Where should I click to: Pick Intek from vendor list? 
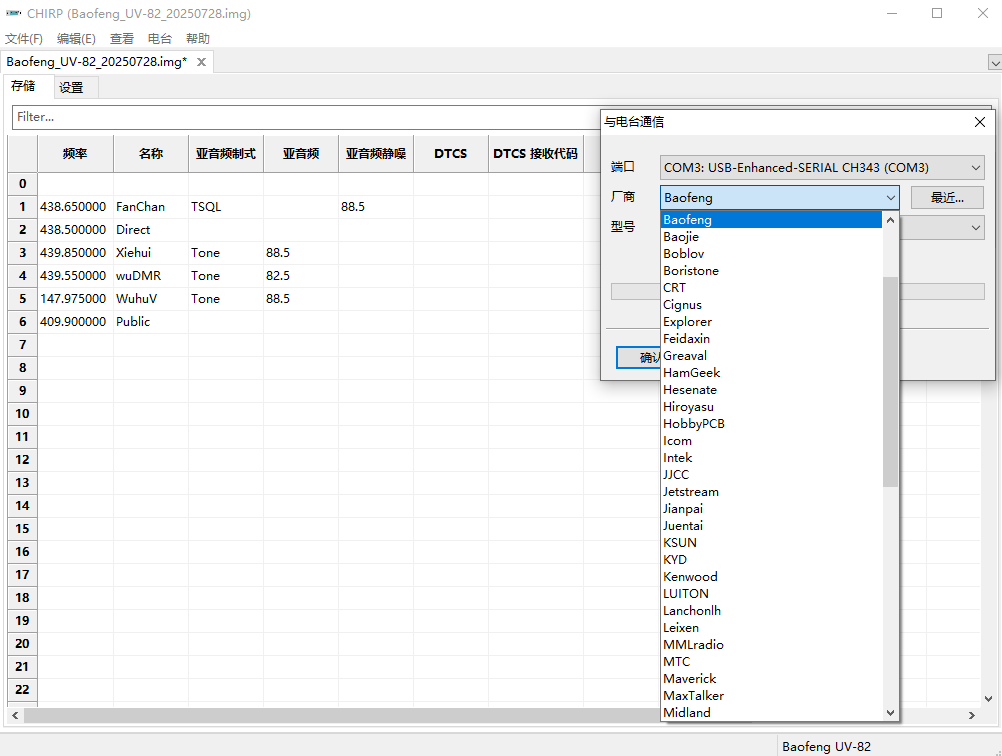[771, 458]
